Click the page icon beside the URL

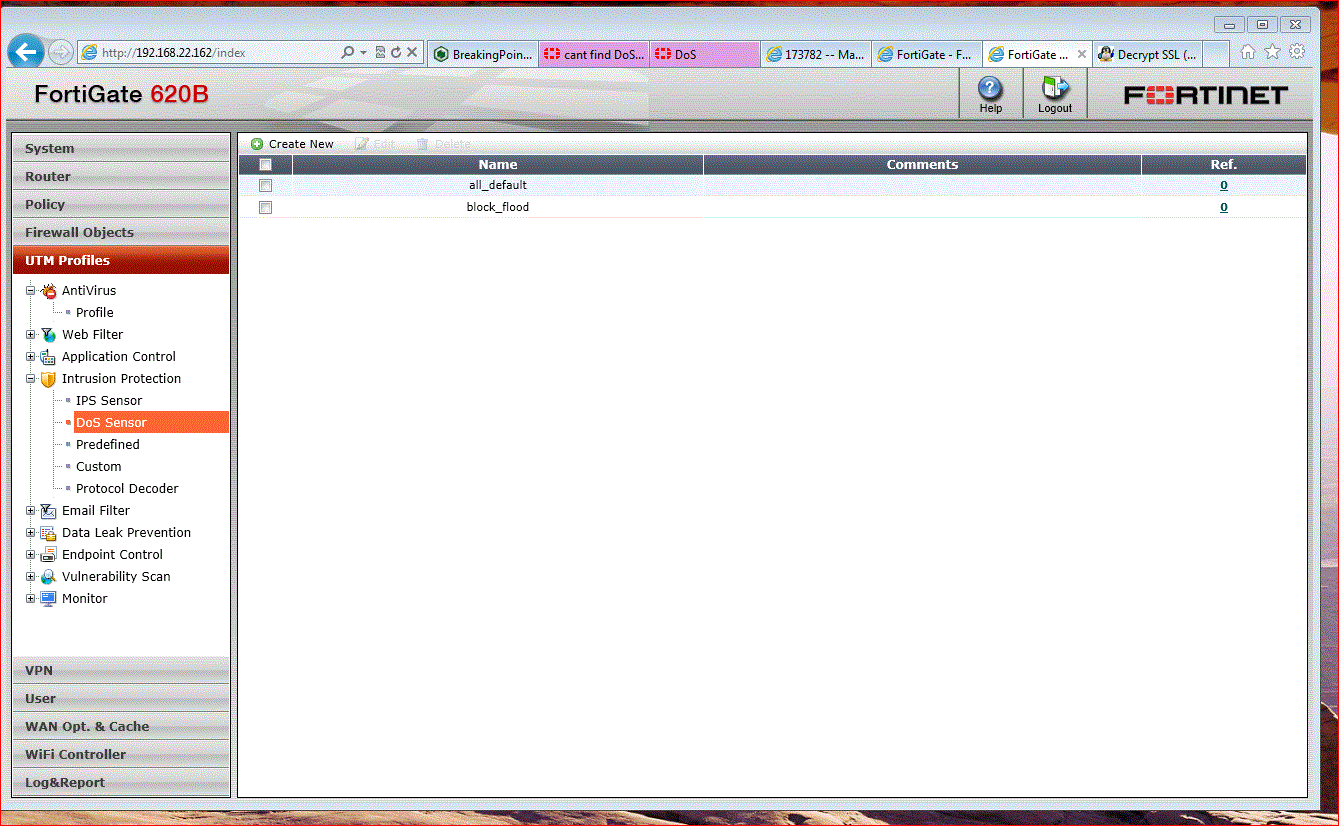pos(90,52)
